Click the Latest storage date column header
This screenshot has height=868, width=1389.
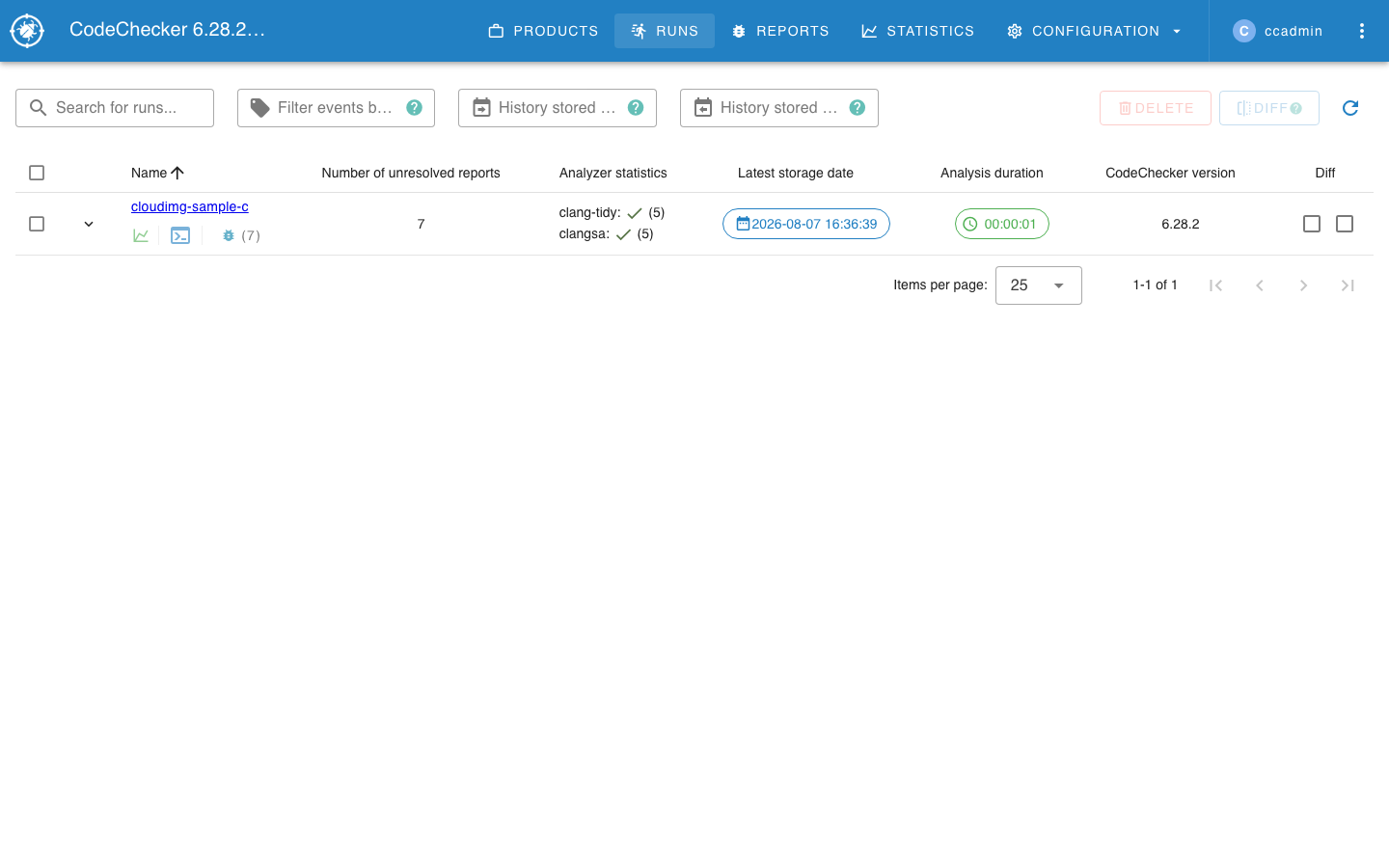796,173
